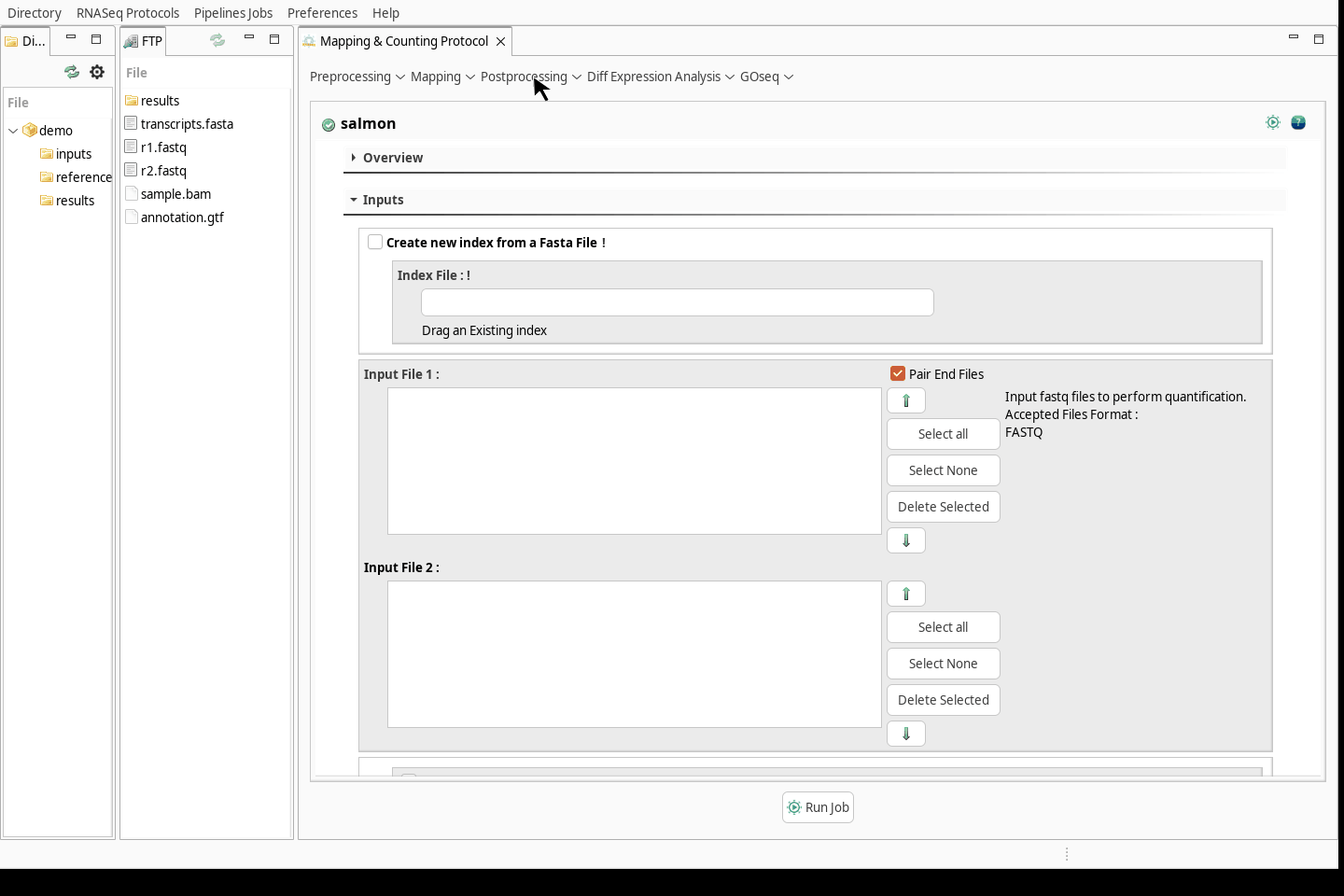The width and height of the screenshot is (1344, 896).
Task: Open the Preprocessing dropdown menu
Action: pyautogui.click(x=357, y=77)
